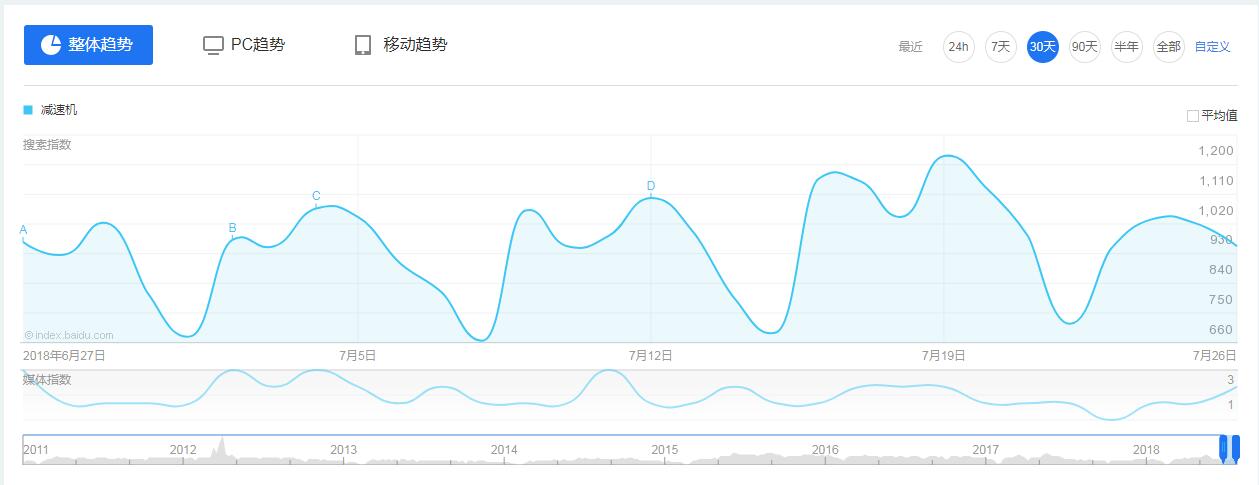The image size is (1259, 485).
Task: Switch to the 90天 range
Action: point(1084,47)
